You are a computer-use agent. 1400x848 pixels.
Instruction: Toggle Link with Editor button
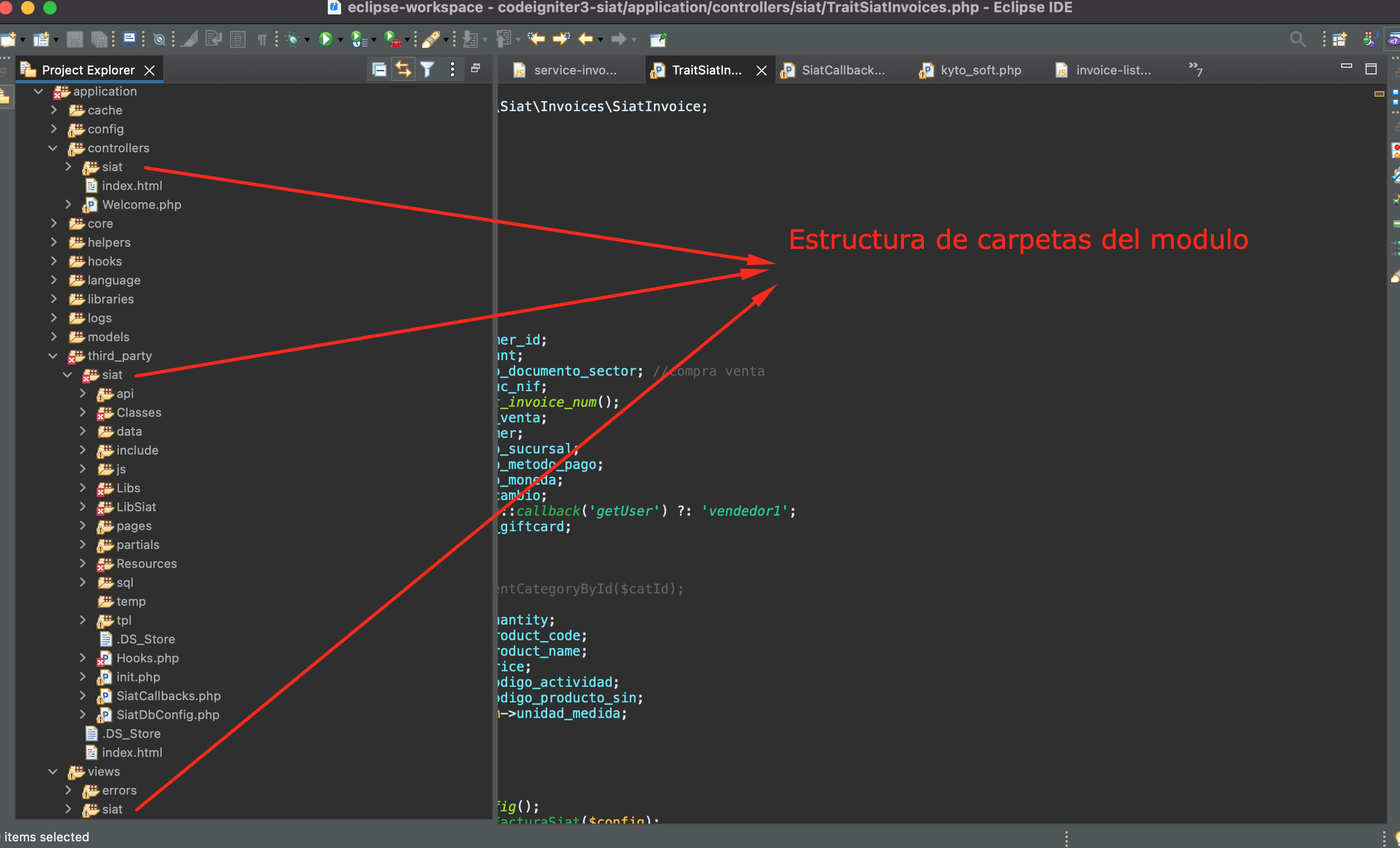point(403,70)
